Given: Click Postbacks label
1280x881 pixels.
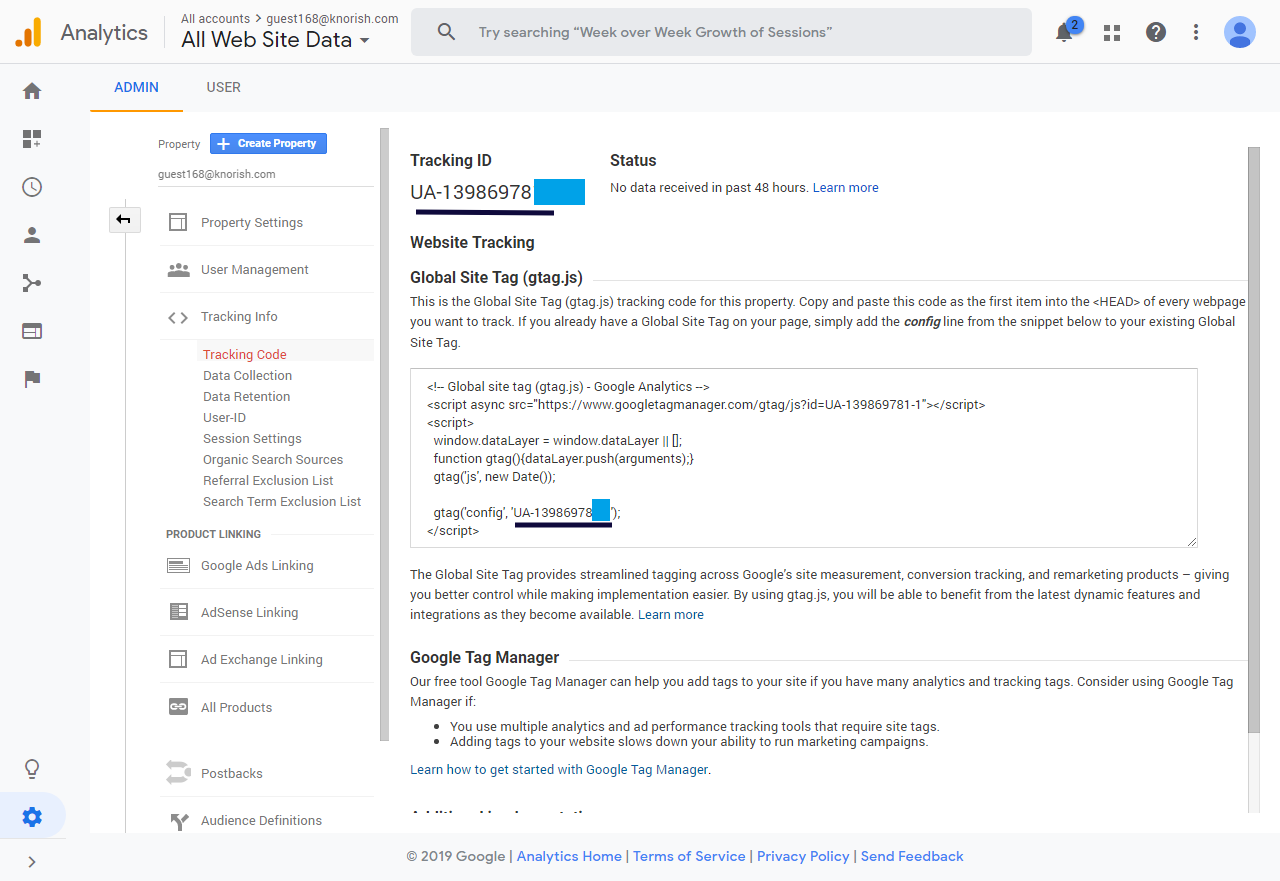Looking at the screenshot, I should [x=231, y=773].
